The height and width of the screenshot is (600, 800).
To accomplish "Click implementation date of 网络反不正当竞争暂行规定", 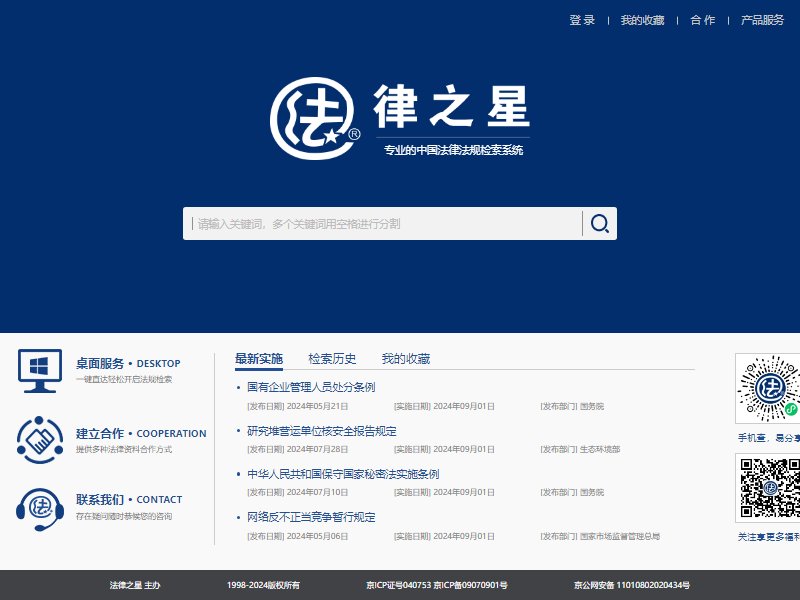I will click(x=464, y=536).
